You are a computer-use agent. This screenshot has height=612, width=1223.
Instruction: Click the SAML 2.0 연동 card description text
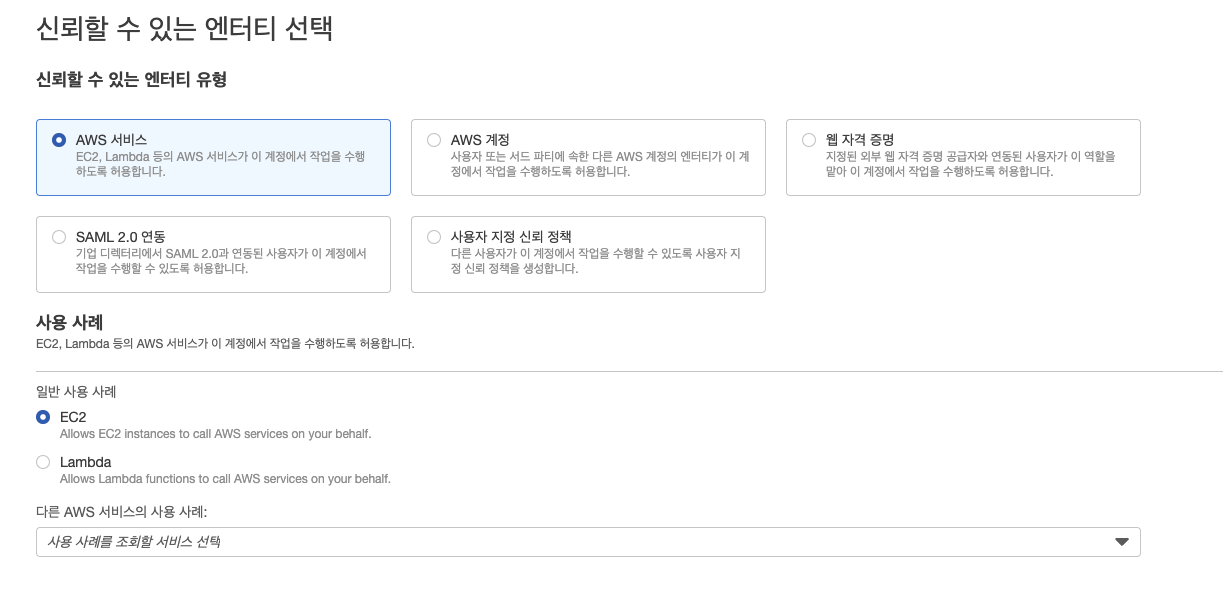pos(222,261)
